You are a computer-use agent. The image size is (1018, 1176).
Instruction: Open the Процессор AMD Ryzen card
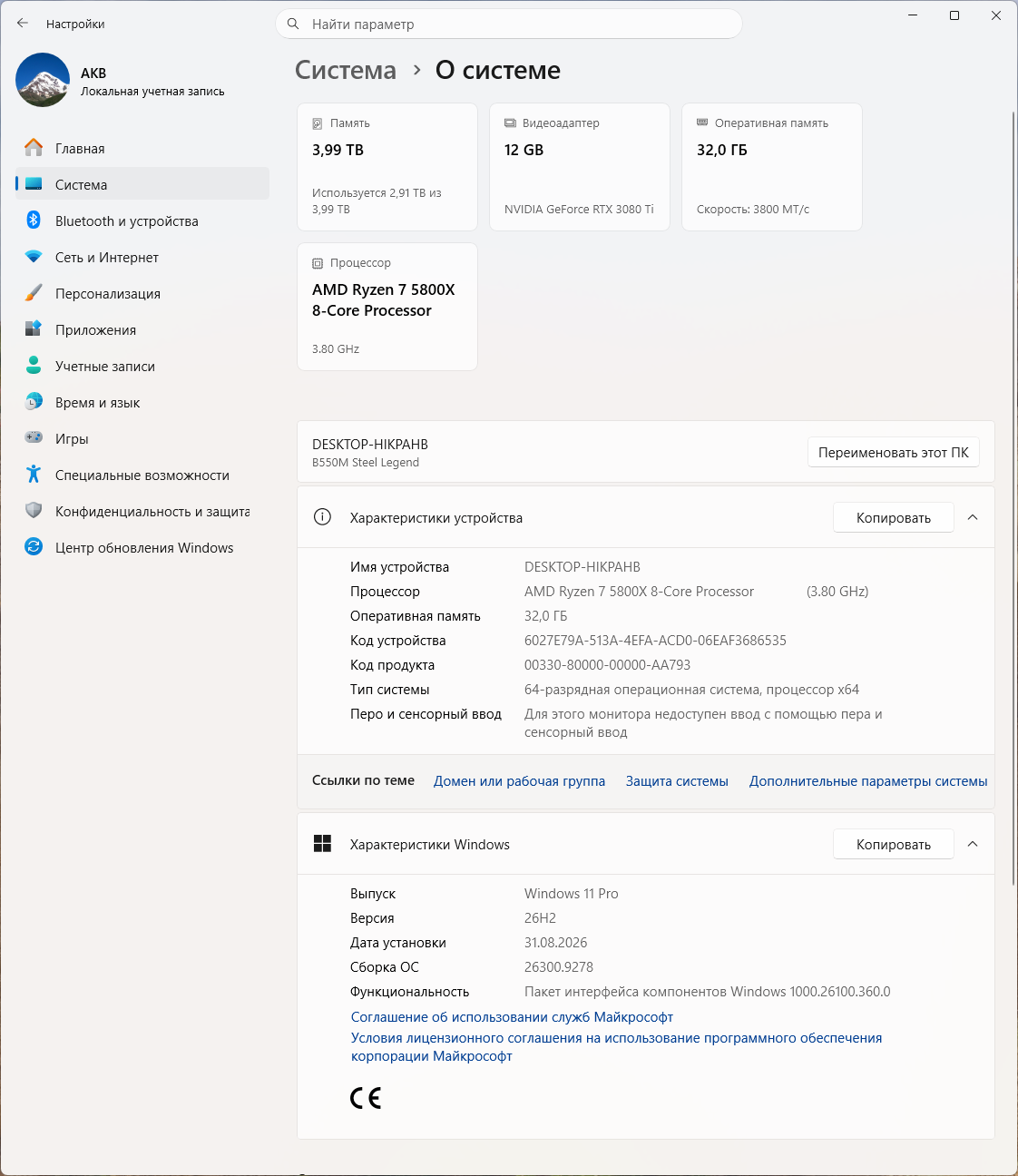coord(387,307)
